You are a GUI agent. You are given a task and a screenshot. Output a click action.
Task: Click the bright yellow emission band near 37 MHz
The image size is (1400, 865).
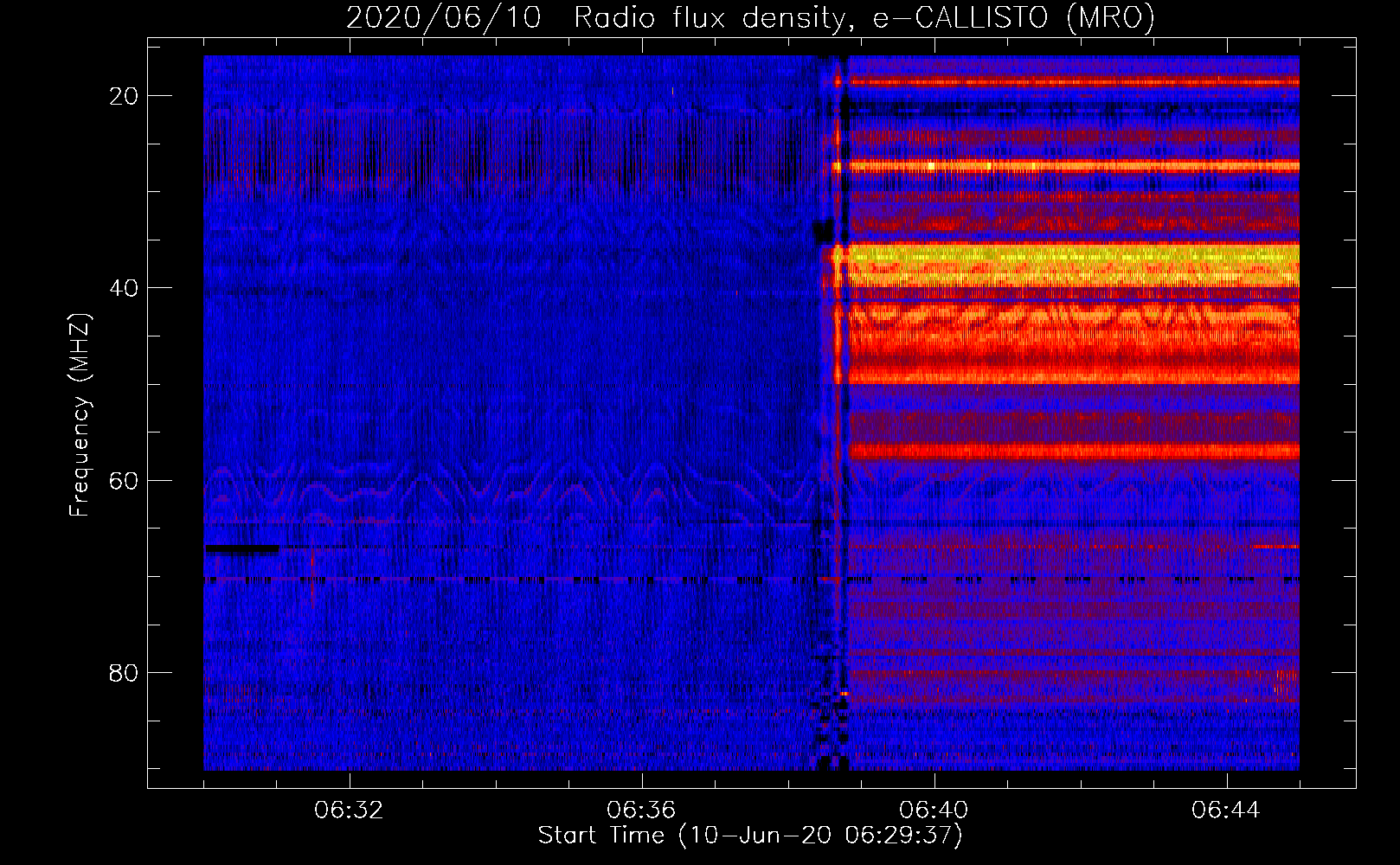[x=1073, y=265]
